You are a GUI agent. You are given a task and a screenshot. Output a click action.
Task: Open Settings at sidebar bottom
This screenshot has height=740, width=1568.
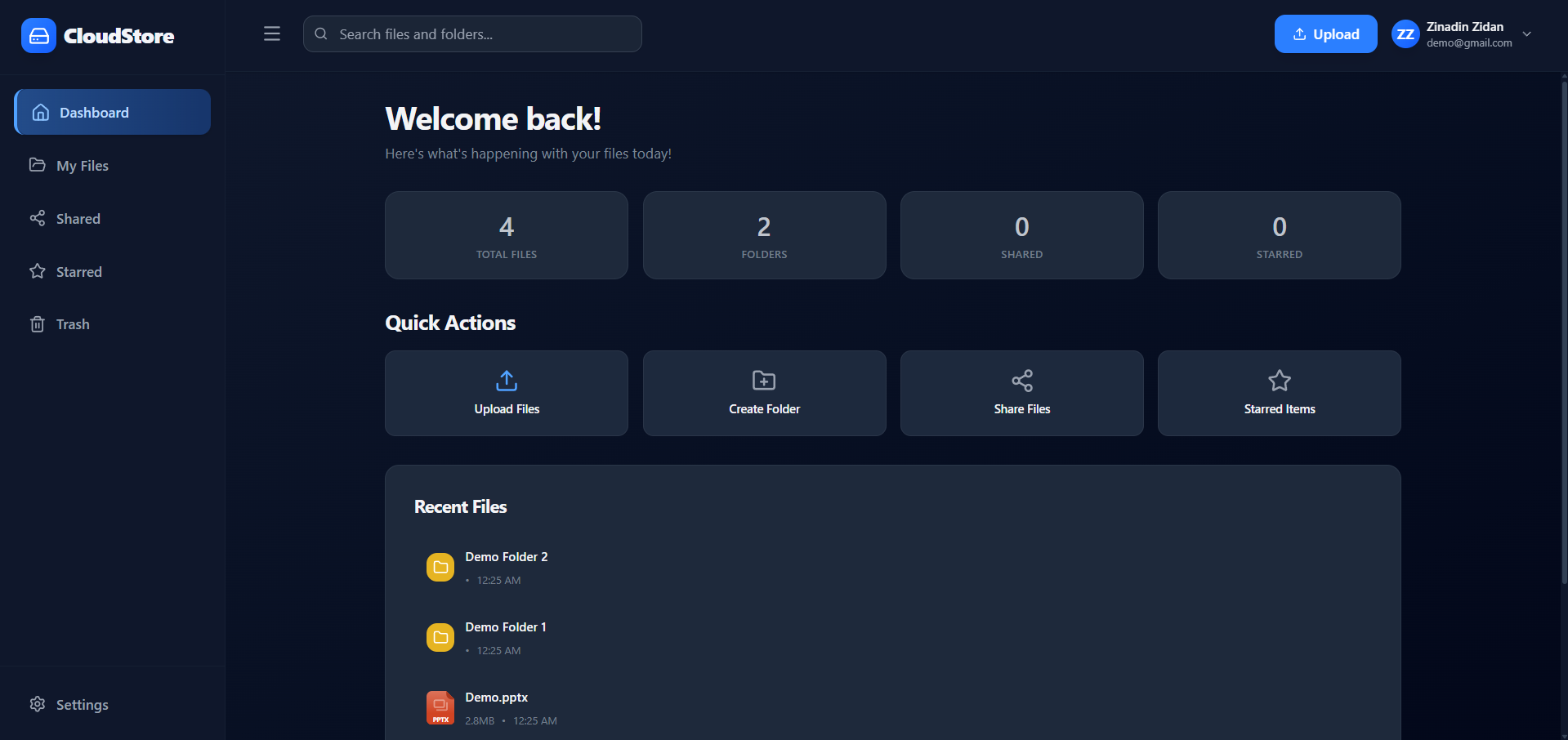82,705
